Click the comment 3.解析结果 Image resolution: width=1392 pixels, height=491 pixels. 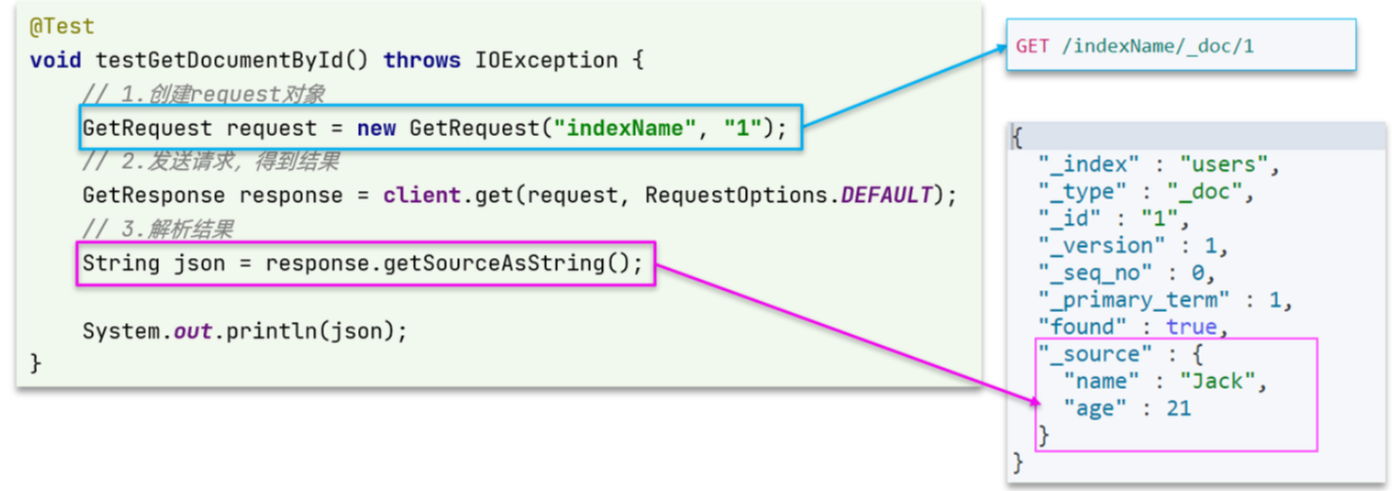pyautogui.click(x=158, y=230)
